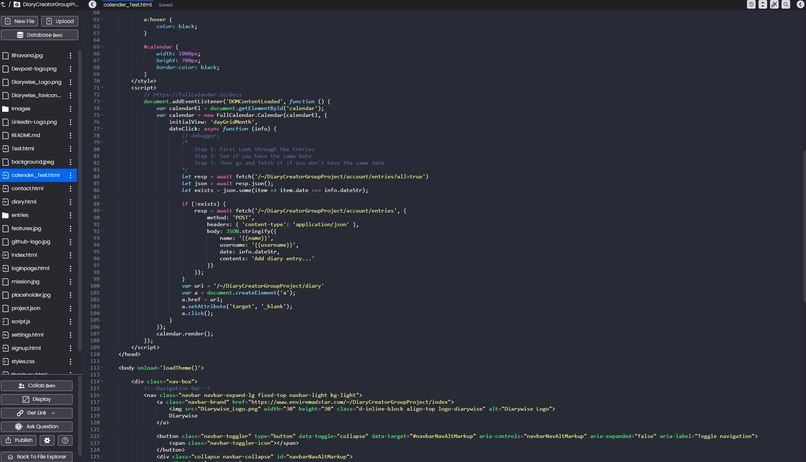The height and width of the screenshot is (462, 806).
Task: Select the calender_Test.html editor tab
Action: coord(127,4)
